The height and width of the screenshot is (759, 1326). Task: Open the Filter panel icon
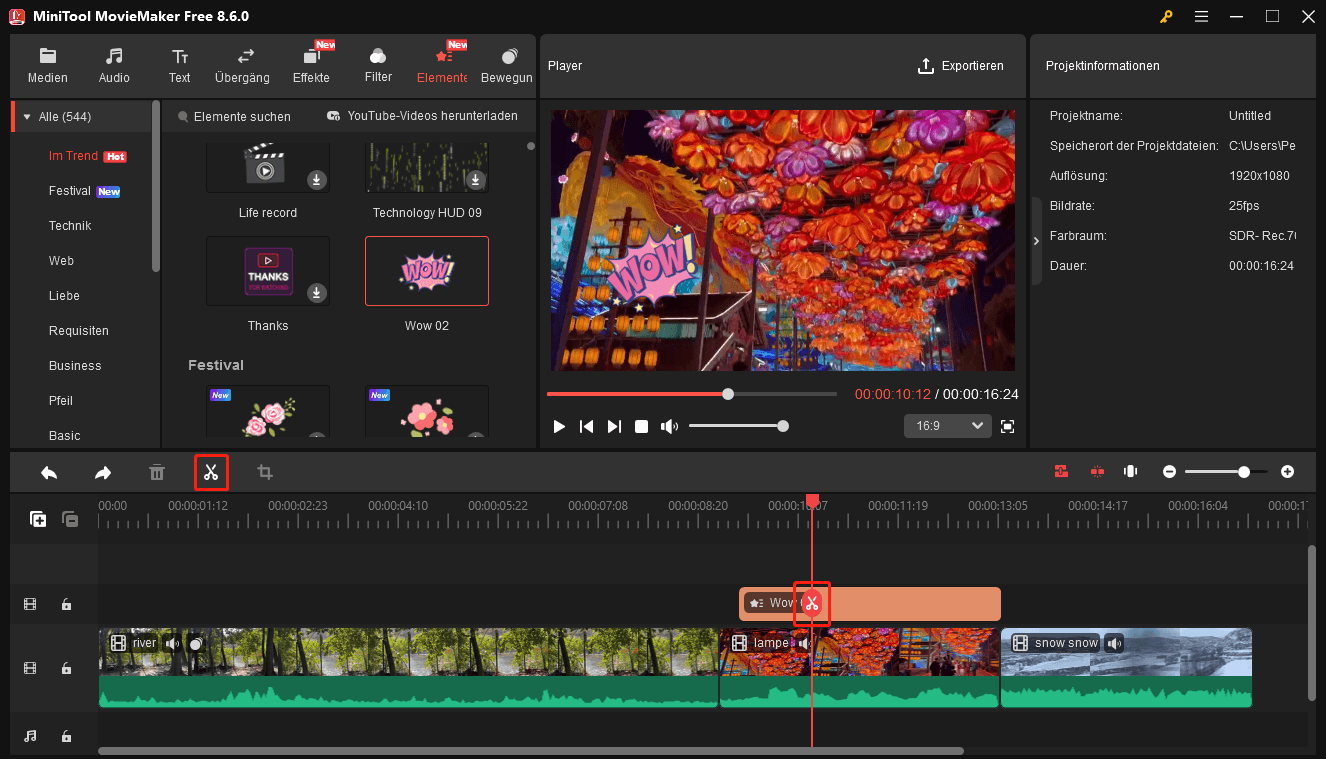377,63
